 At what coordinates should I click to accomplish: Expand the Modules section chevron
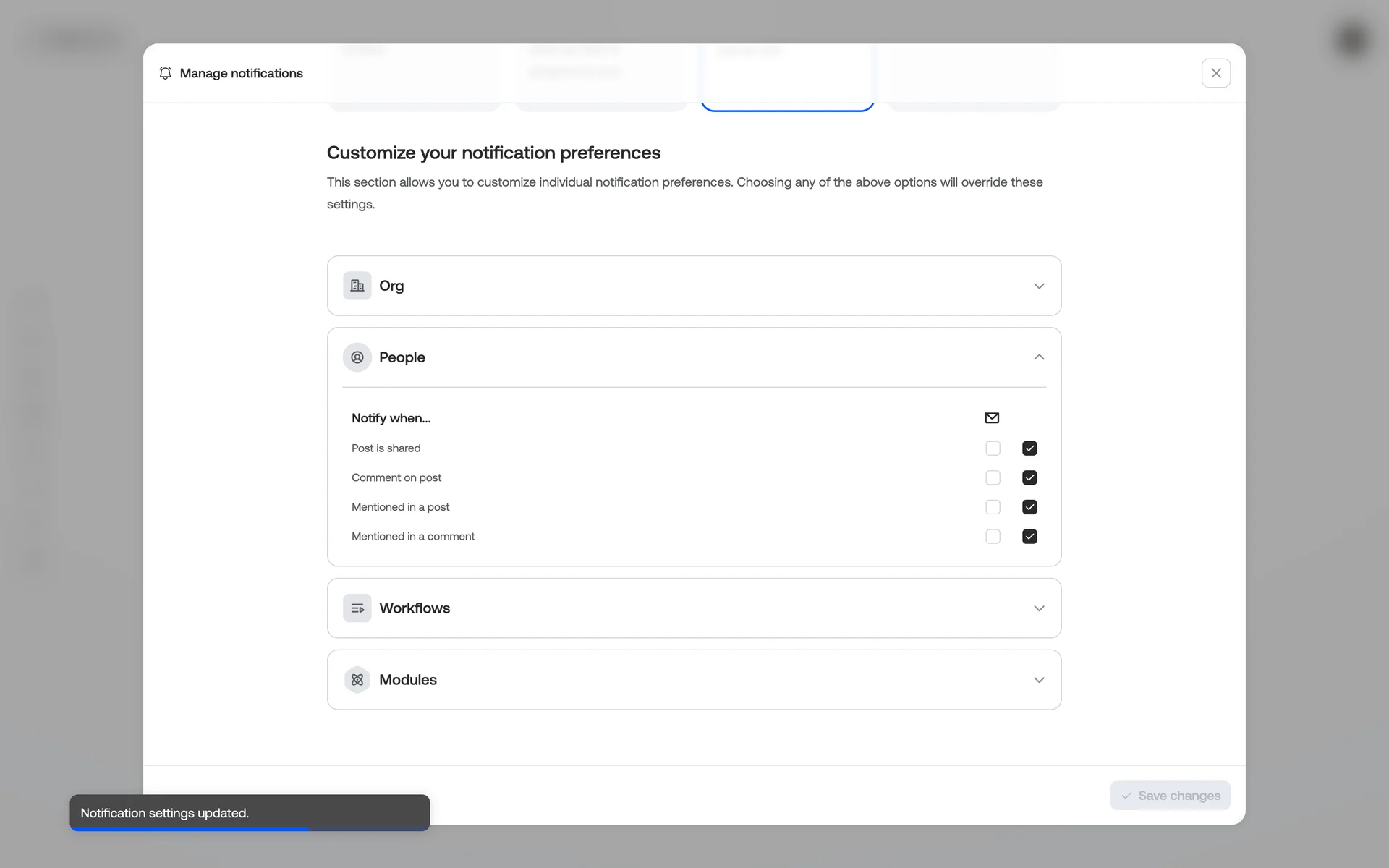tap(1039, 680)
